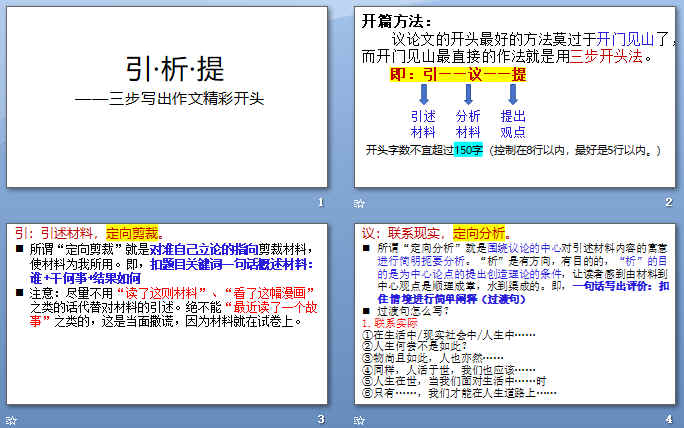This screenshot has width=684, height=428.
Task: Click the yellow highlighted 即:引——议——提 text
Action: (459, 74)
